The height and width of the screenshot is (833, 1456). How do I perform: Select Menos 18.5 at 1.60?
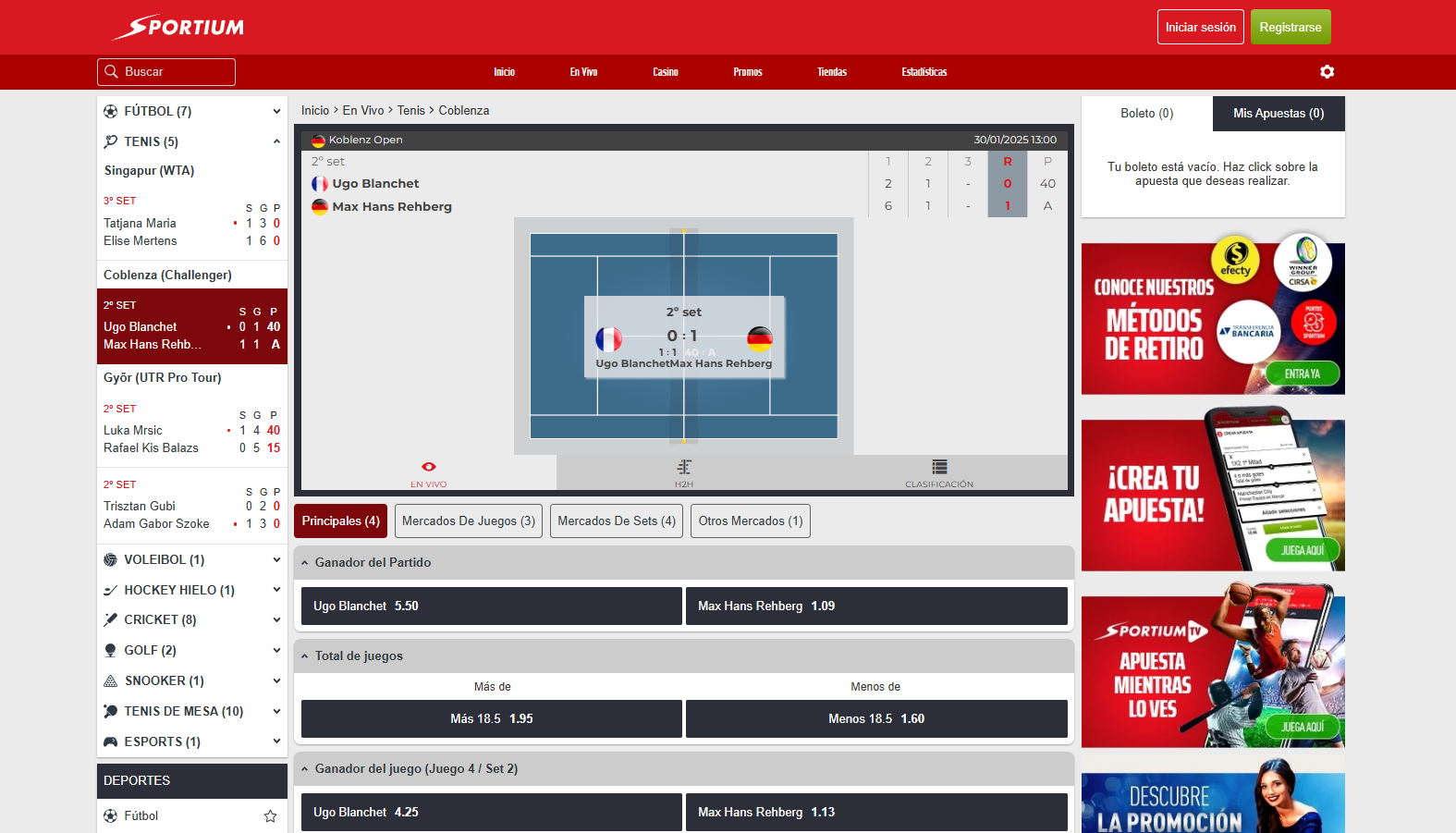(x=876, y=718)
